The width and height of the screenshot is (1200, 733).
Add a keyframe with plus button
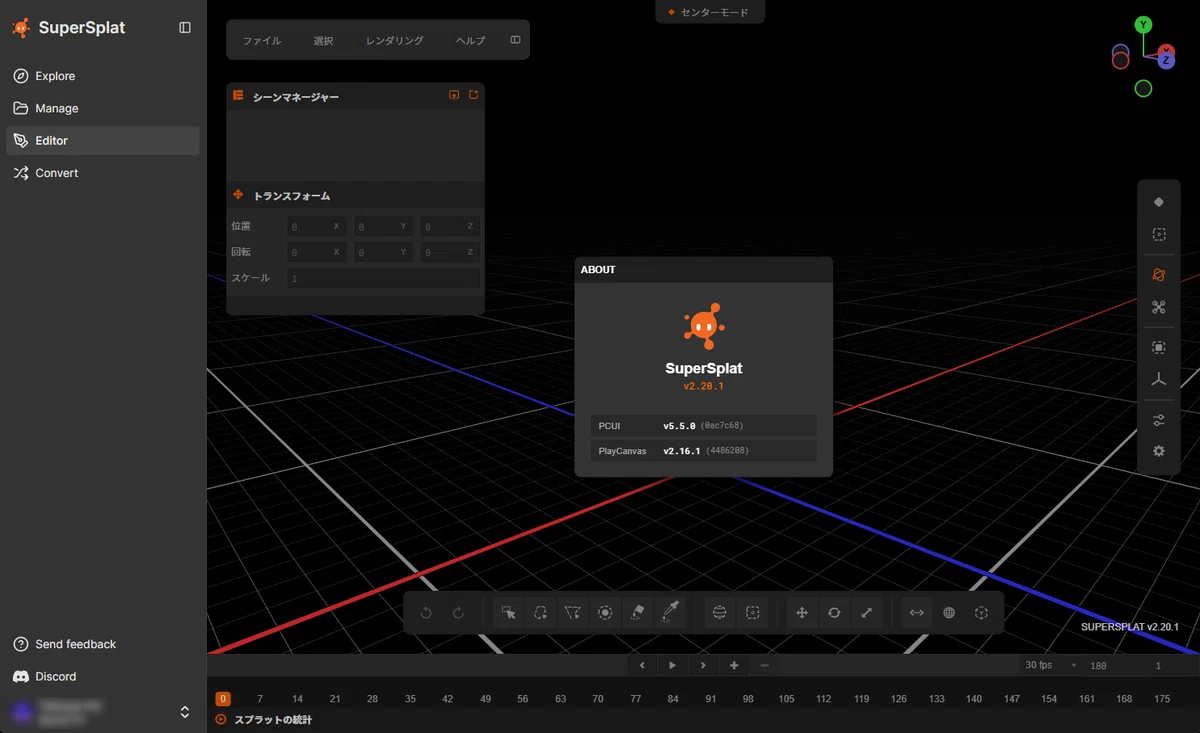pos(734,665)
